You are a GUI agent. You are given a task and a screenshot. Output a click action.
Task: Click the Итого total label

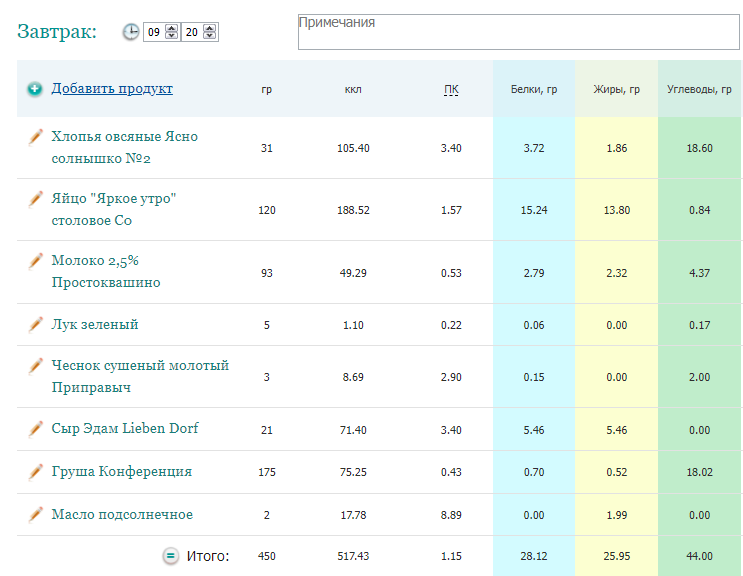click(208, 556)
